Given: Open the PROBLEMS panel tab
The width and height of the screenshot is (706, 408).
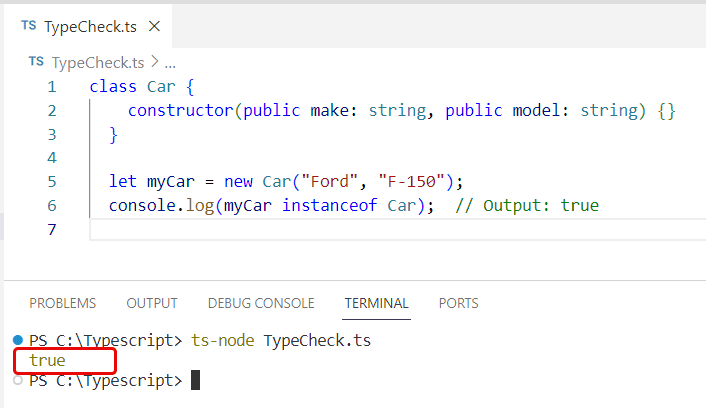Looking at the screenshot, I should click(x=63, y=303).
